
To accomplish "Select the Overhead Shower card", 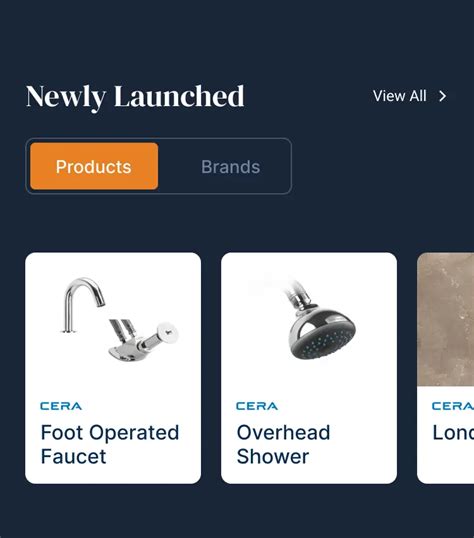I will click(x=309, y=368).
